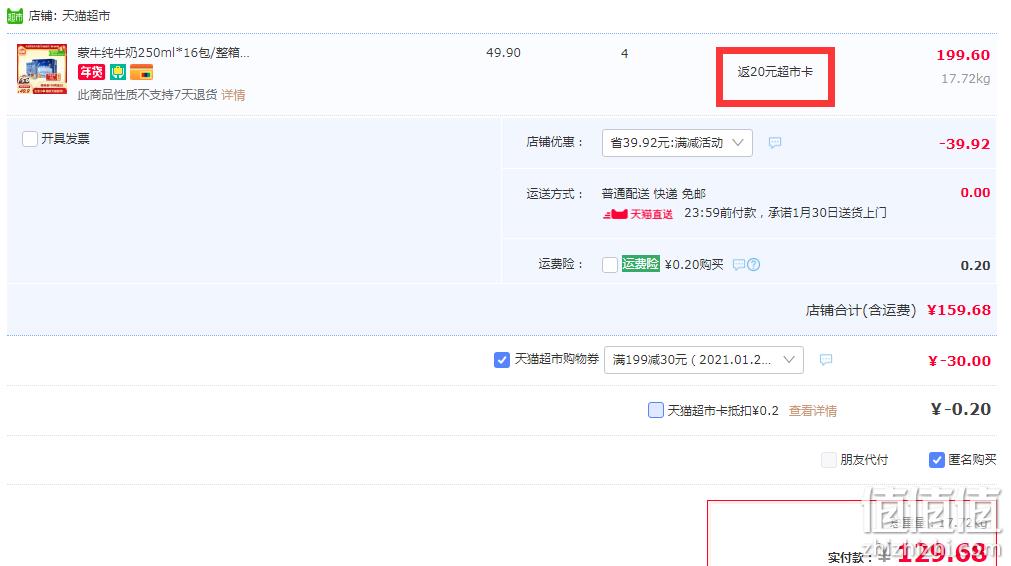
Task: Expand the 满199减30元 coupon dropdown
Action: 703,360
